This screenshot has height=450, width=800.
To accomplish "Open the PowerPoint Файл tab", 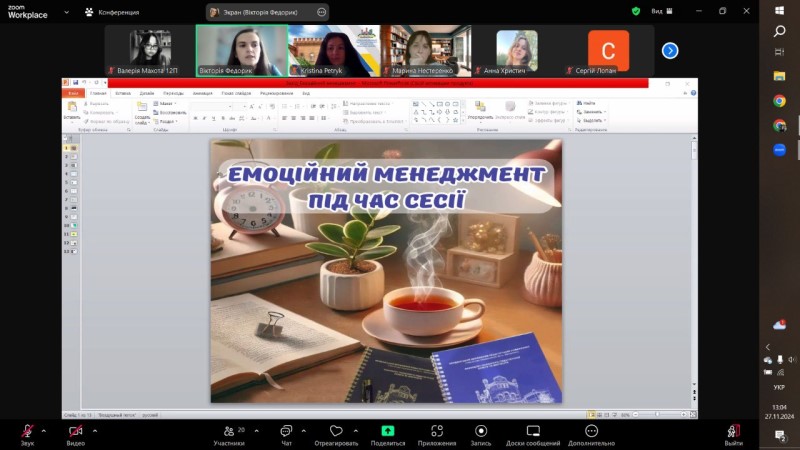I will click(73, 93).
